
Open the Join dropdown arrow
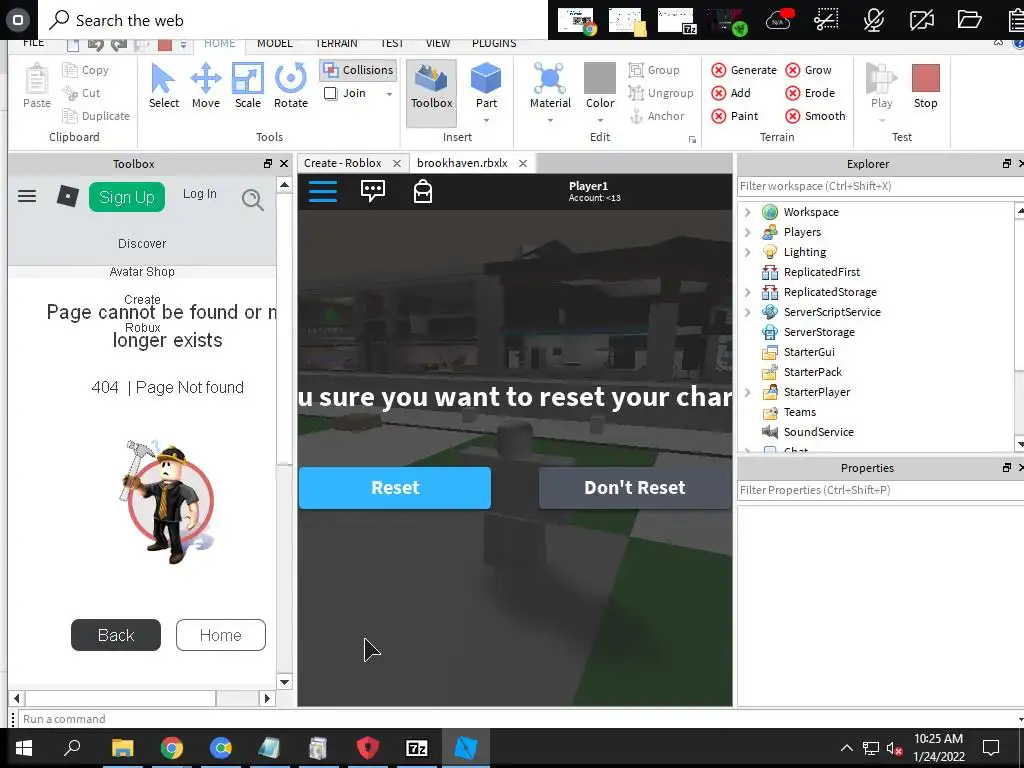389,94
